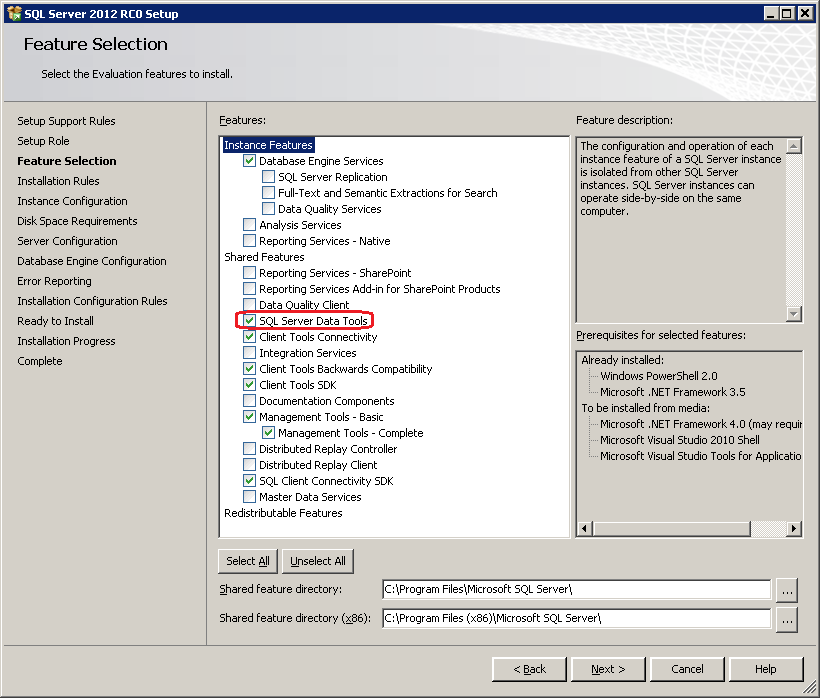Select Microsoft .NET Framework 4.0 prerequisite
This screenshot has height=698, width=820.
click(x=701, y=424)
